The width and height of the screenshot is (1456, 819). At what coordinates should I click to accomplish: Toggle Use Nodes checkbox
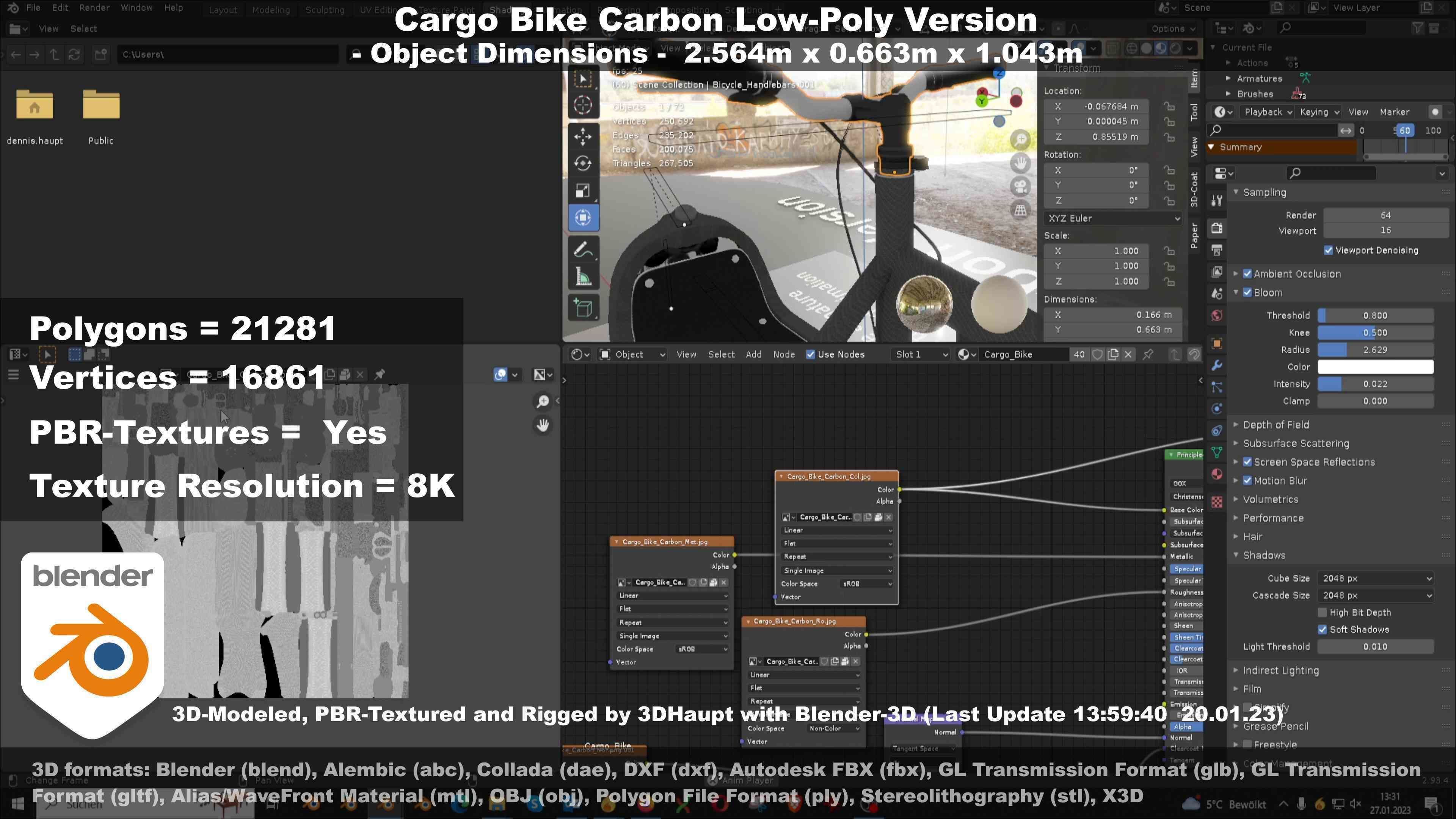click(x=811, y=355)
